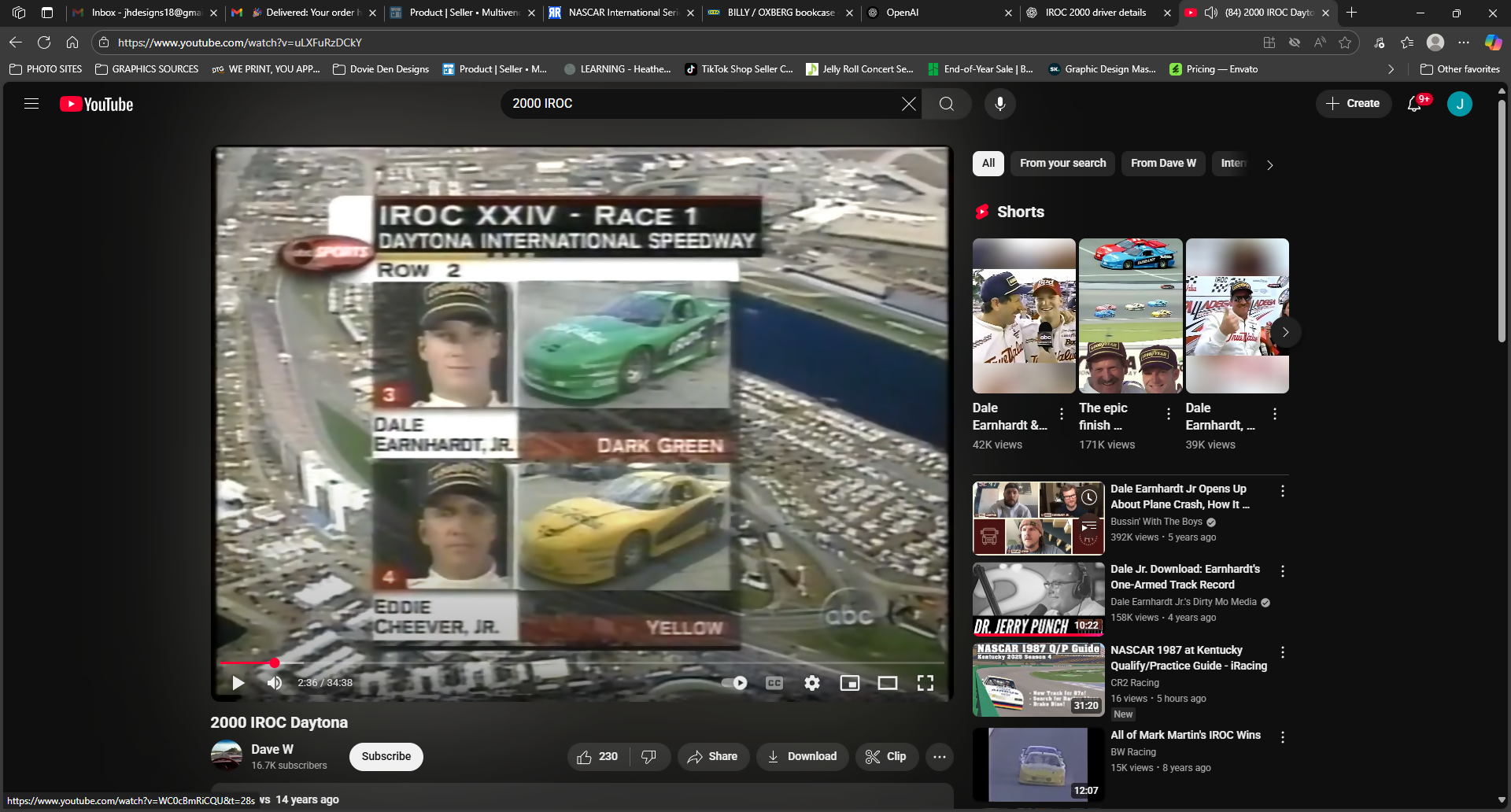Enter full screen mode
Image resolution: width=1511 pixels, height=812 pixels.
[925, 683]
